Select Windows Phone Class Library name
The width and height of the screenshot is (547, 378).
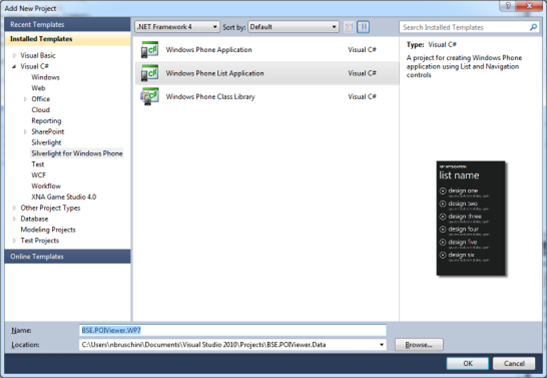click(210, 97)
